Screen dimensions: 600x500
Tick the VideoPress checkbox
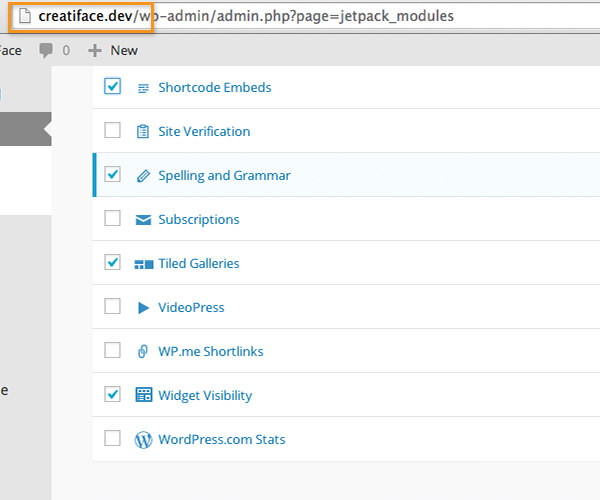[112, 306]
